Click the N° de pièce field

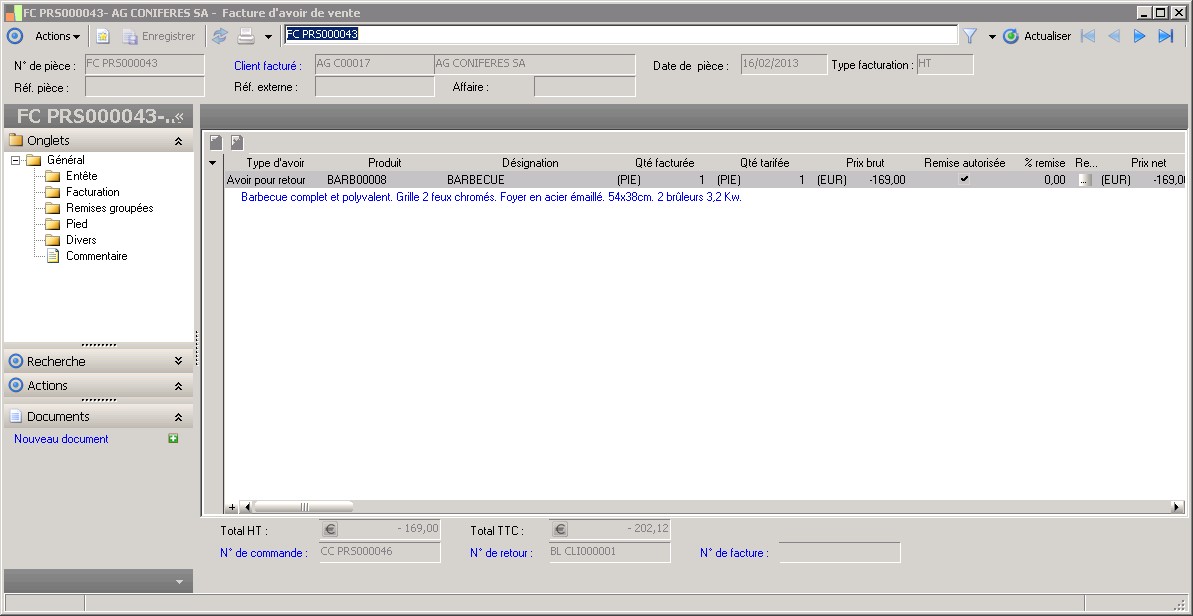[145, 65]
